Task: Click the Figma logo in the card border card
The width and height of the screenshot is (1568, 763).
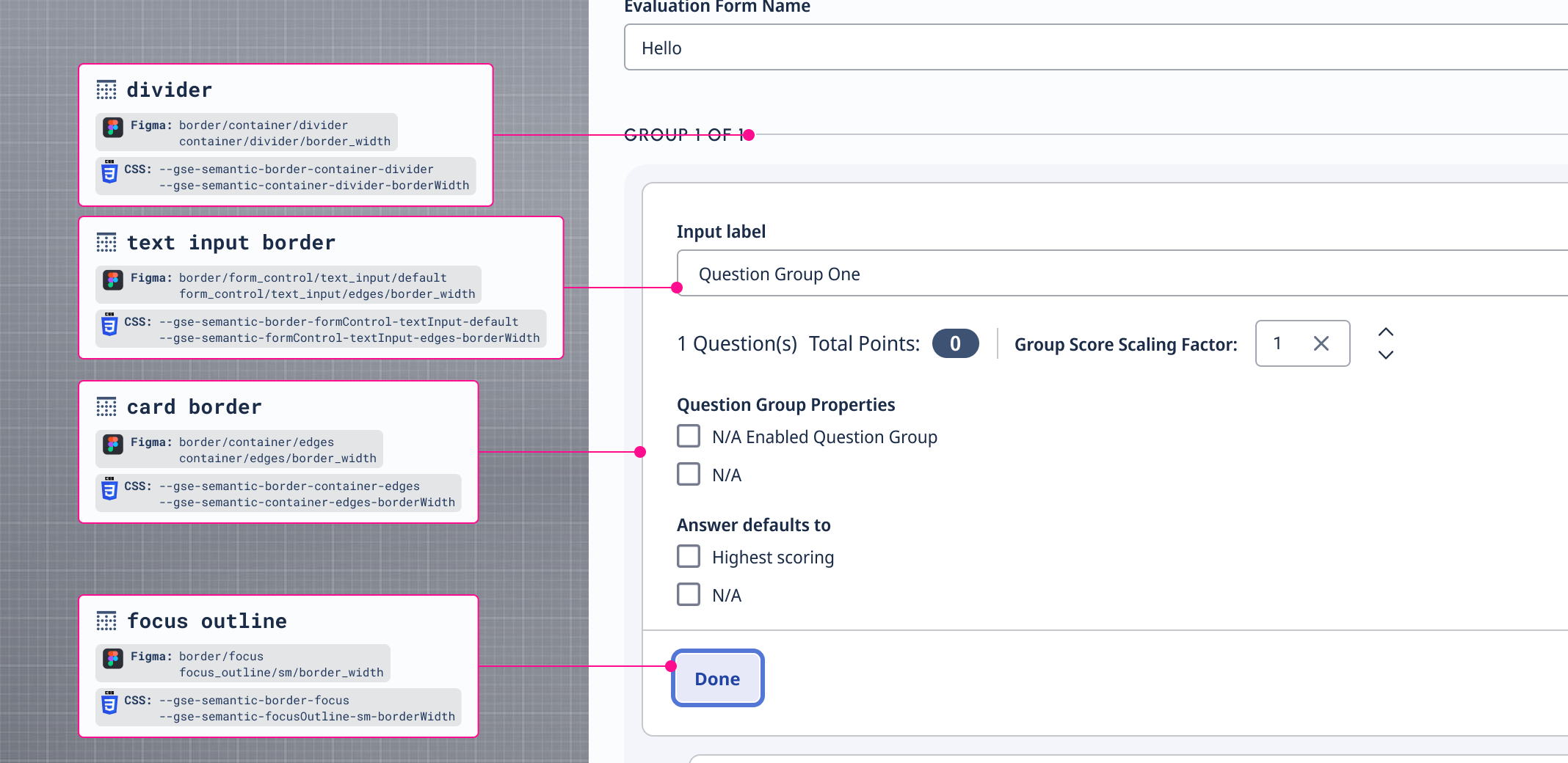Action: click(112, 444)
